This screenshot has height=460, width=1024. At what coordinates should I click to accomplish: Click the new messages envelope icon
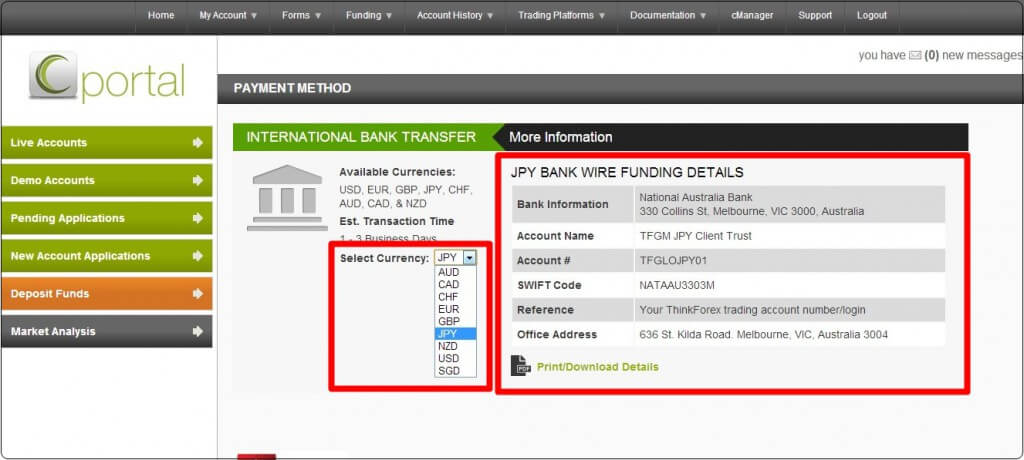tap(915, 56)
